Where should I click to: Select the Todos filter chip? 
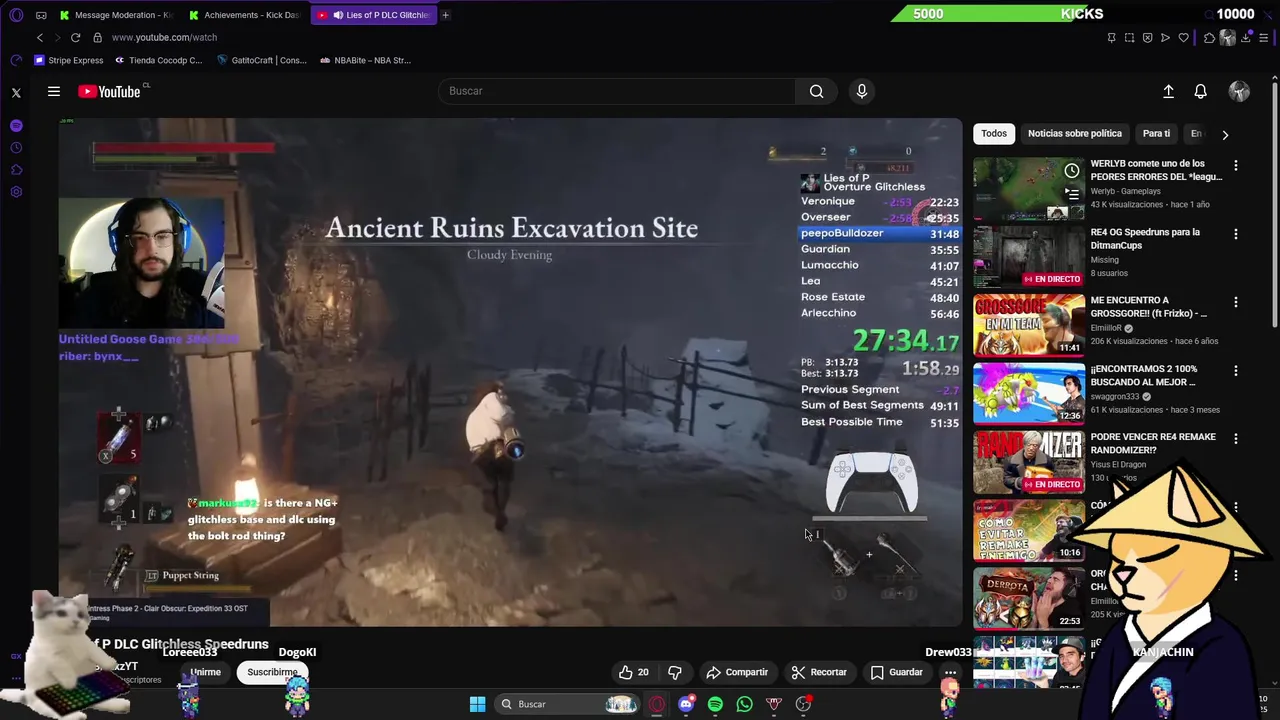point(994,133)
